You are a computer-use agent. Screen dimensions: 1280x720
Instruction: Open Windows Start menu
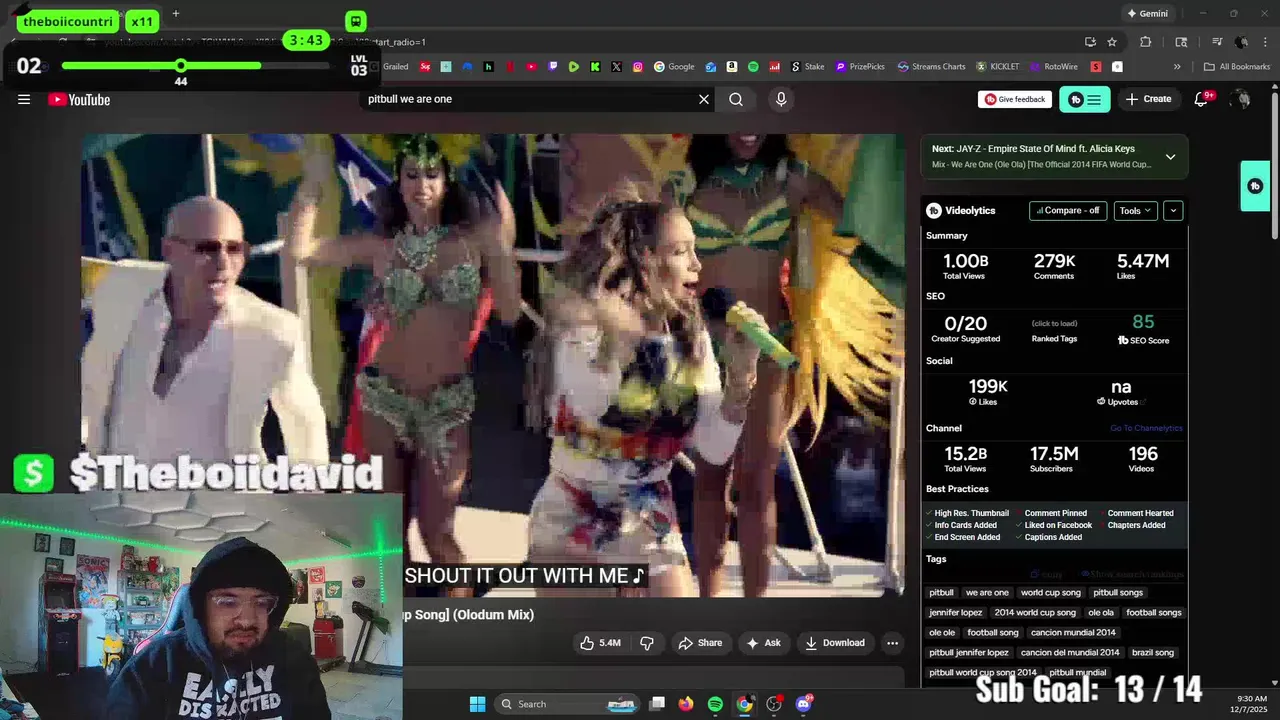tap(477, 704)
